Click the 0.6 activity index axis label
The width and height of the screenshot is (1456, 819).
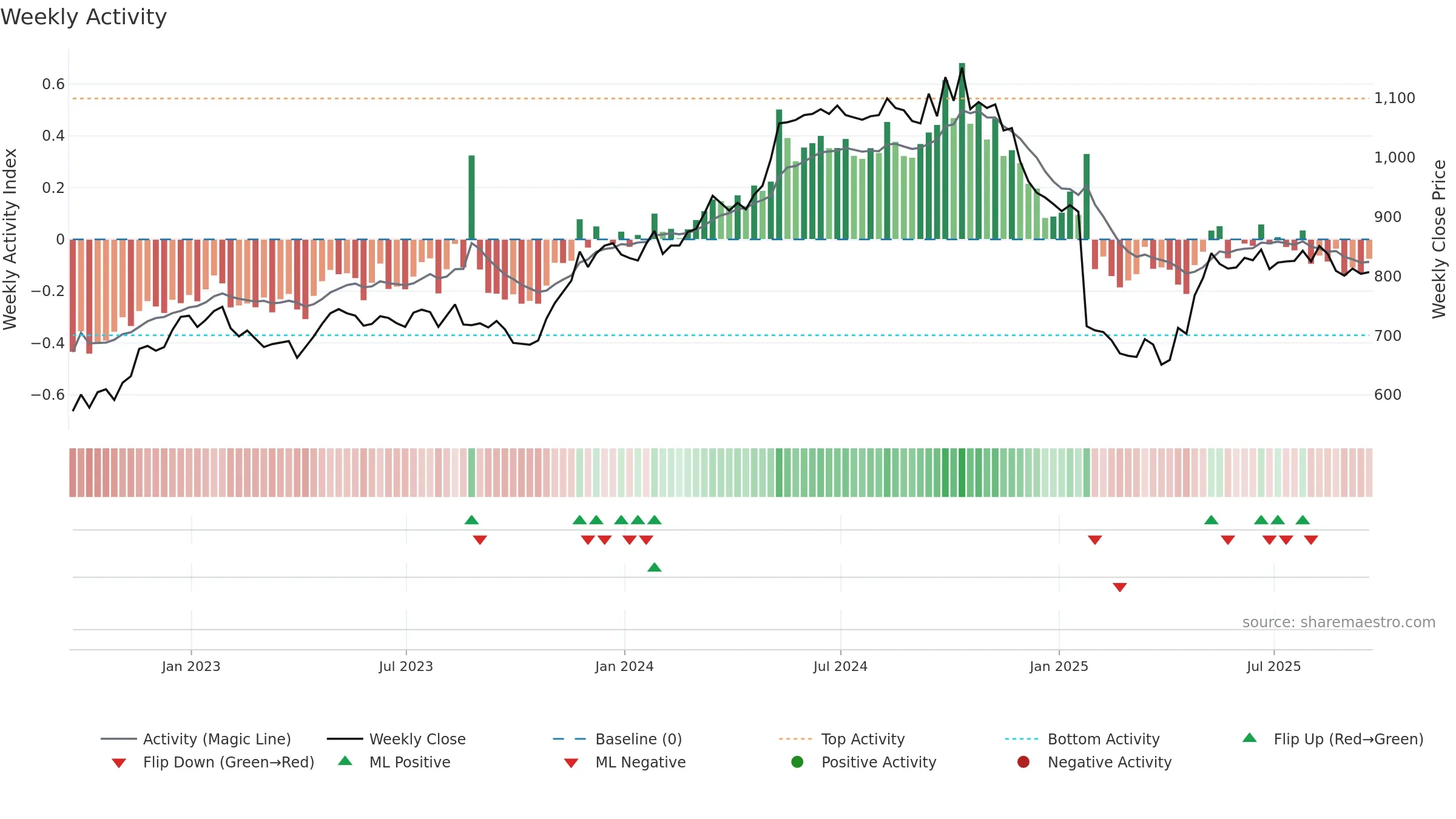click(x=53, y=84)
